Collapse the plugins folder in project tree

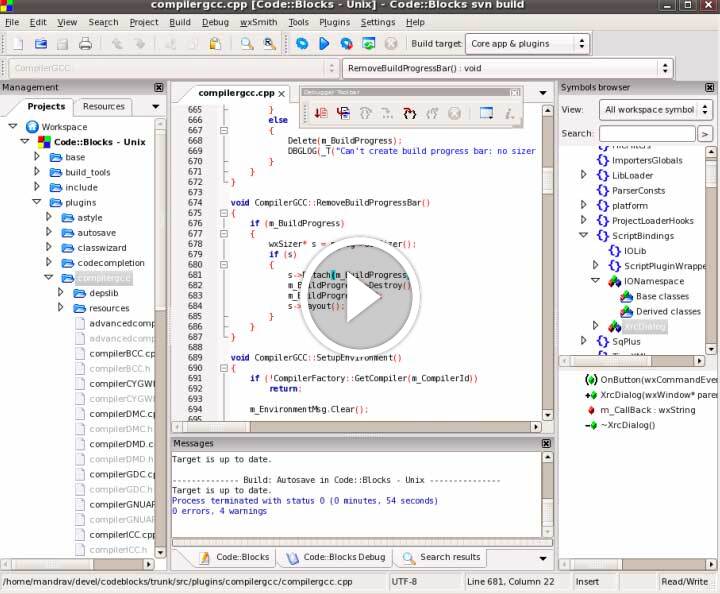38,202
